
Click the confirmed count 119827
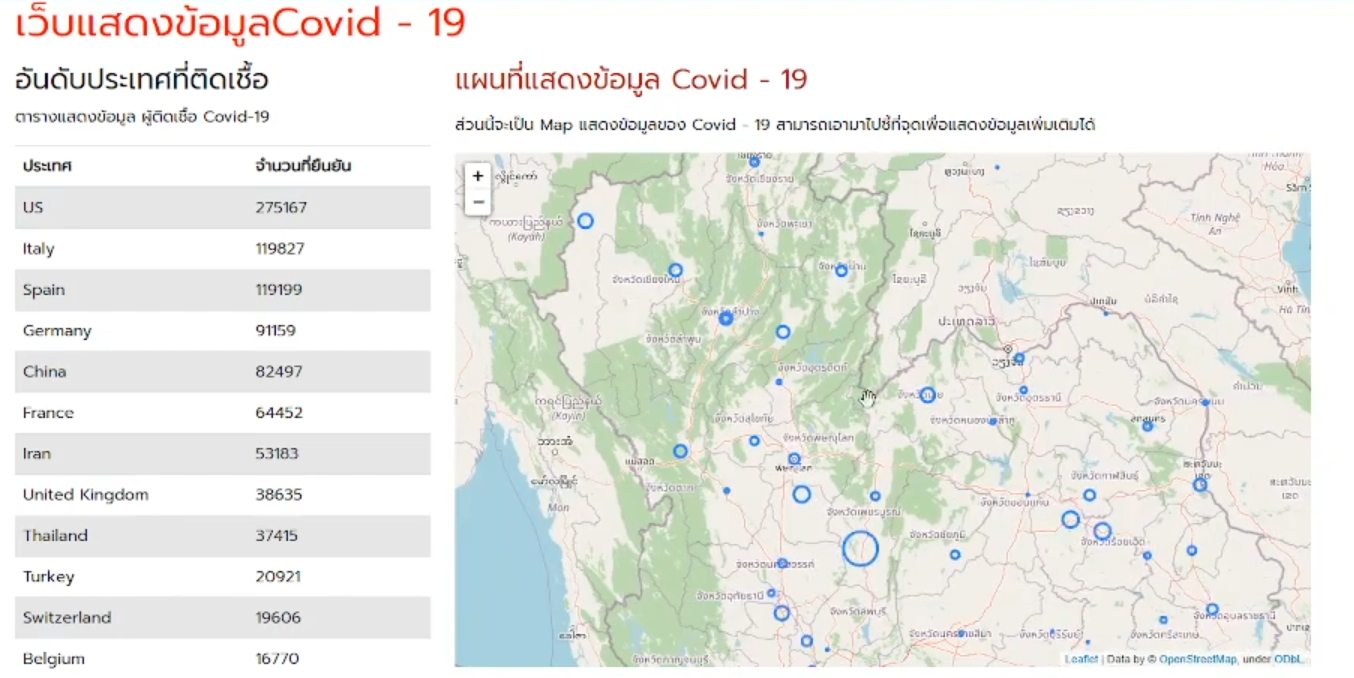pyautogui.click(x=280, y=248)
